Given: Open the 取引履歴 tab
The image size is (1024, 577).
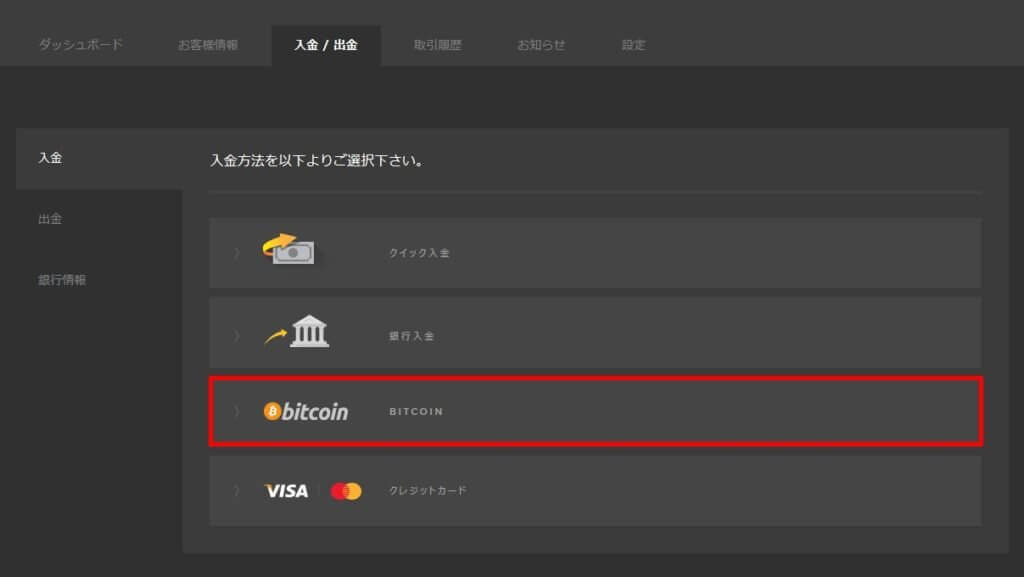Looking at the screenshot, I should [x=438, y=44].
